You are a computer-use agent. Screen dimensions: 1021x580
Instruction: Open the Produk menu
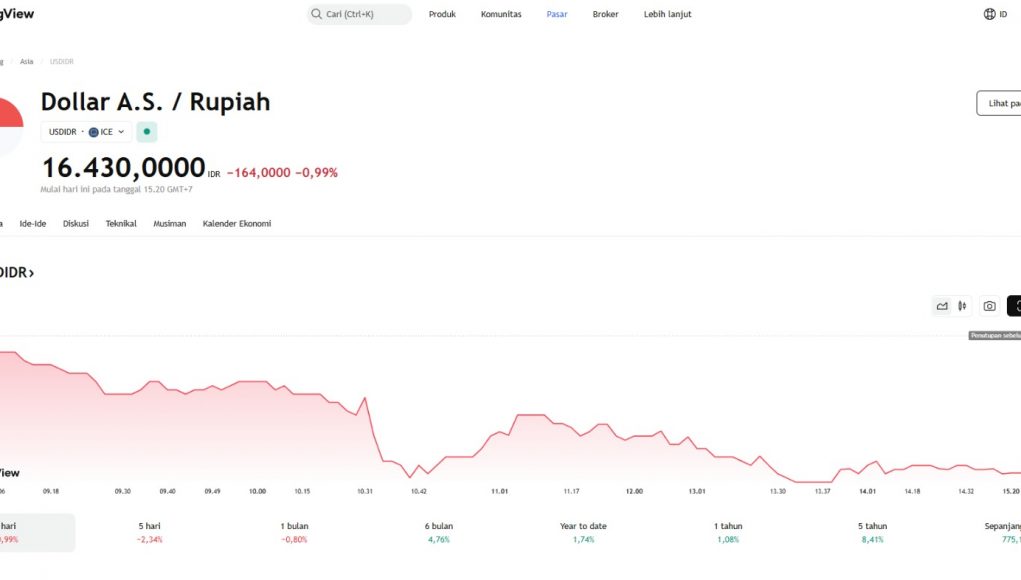442,14
